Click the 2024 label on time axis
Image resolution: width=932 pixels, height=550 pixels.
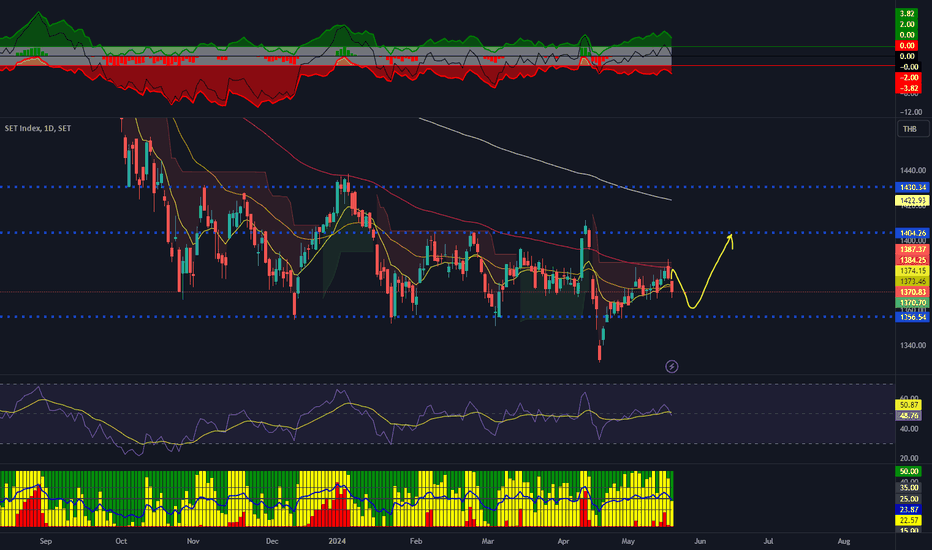337,542
